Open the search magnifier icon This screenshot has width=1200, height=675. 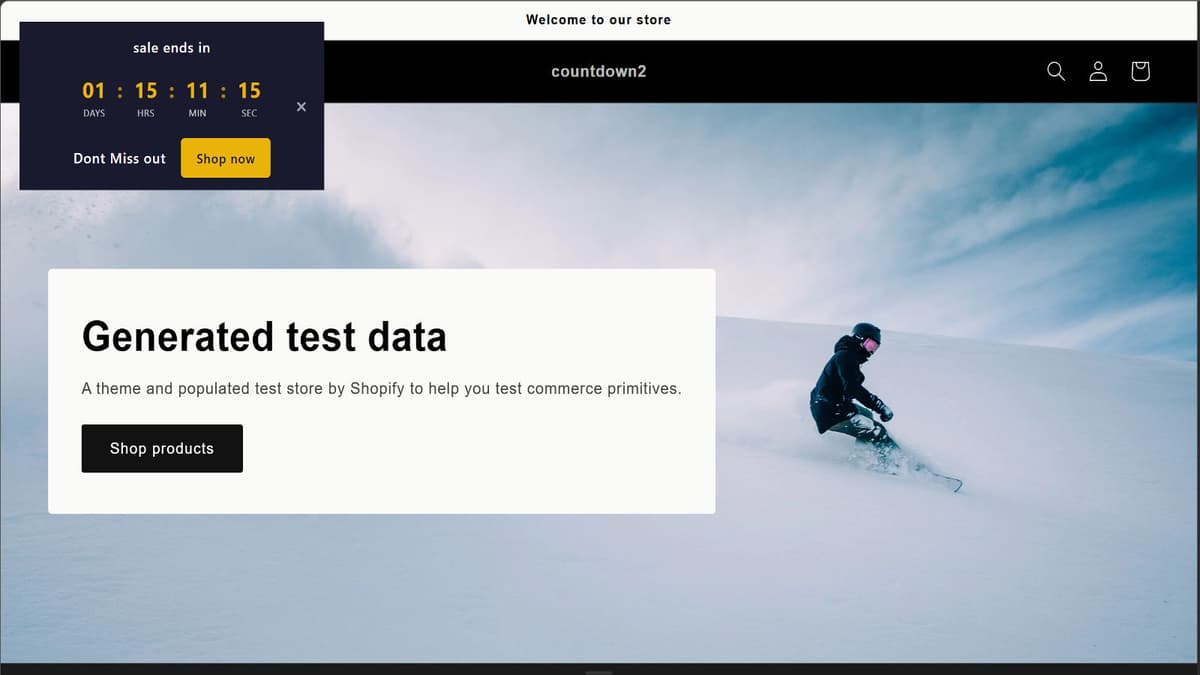1055,71
